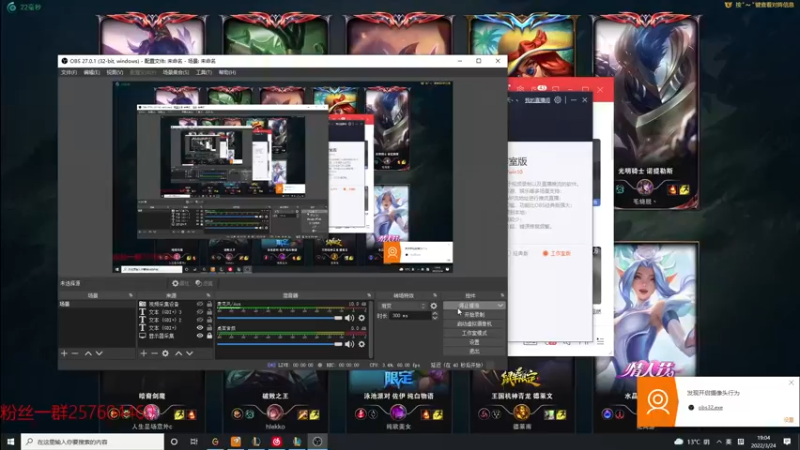Viewport: 800px width, 450px height.
Task: Open settings gear for desktop audio channel
Action: click(362, 344)
